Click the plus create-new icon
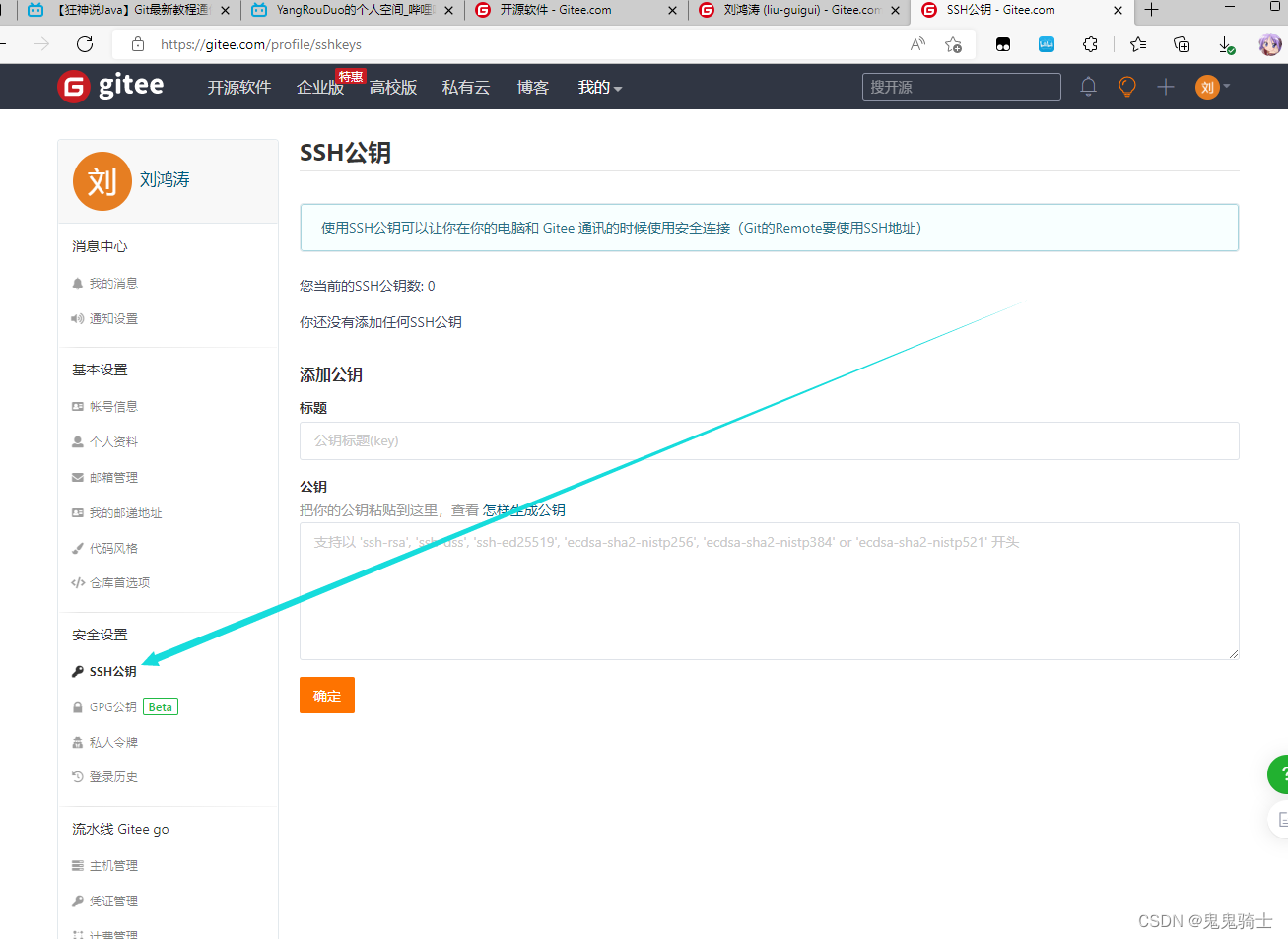The width and height of the screenshot is (1288, 939). 1166,87
